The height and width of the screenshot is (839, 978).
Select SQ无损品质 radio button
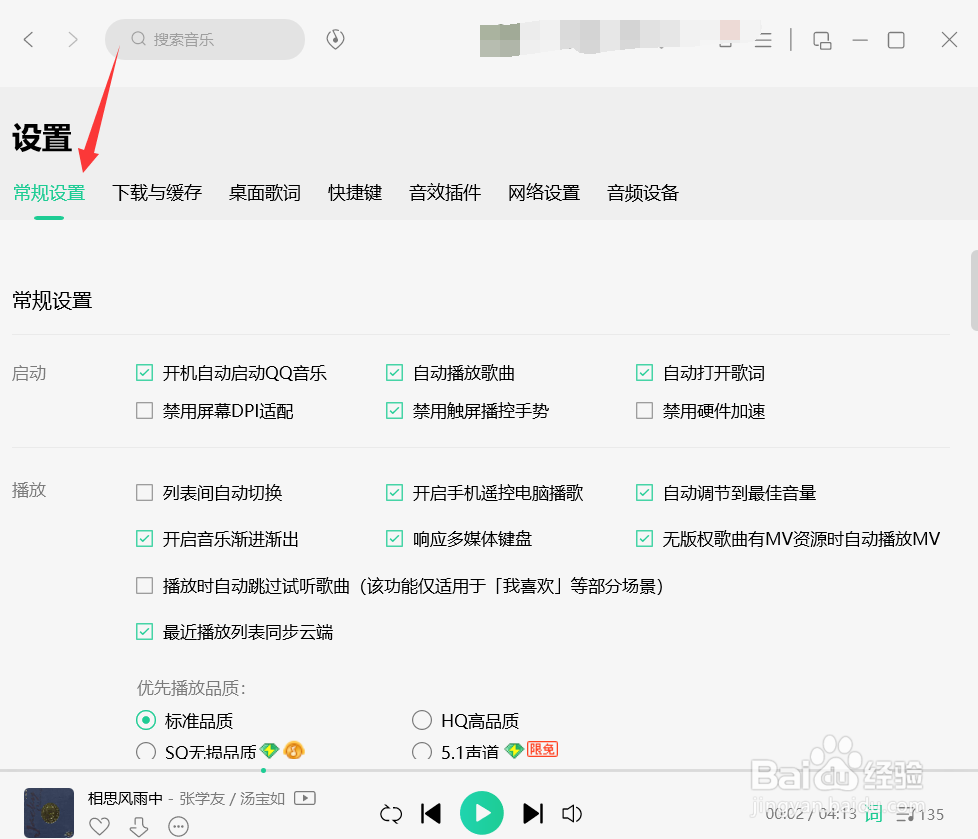coord(146,751)
